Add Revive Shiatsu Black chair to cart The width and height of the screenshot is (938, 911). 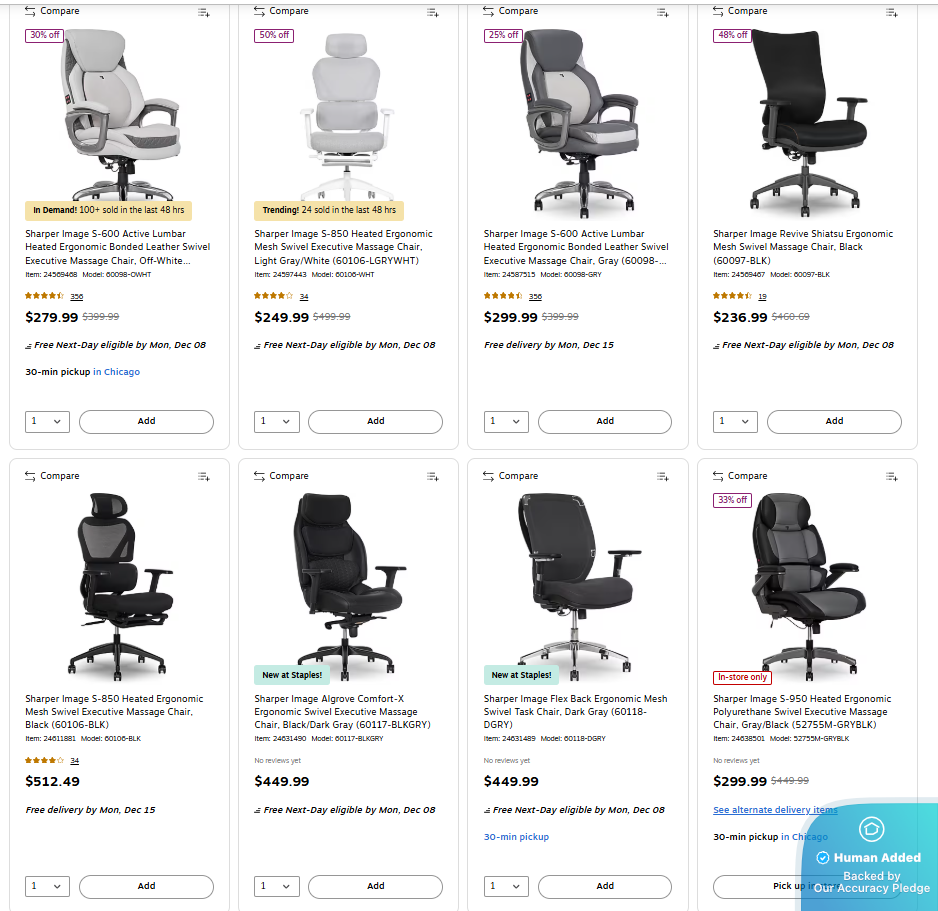tap(835, 422)
